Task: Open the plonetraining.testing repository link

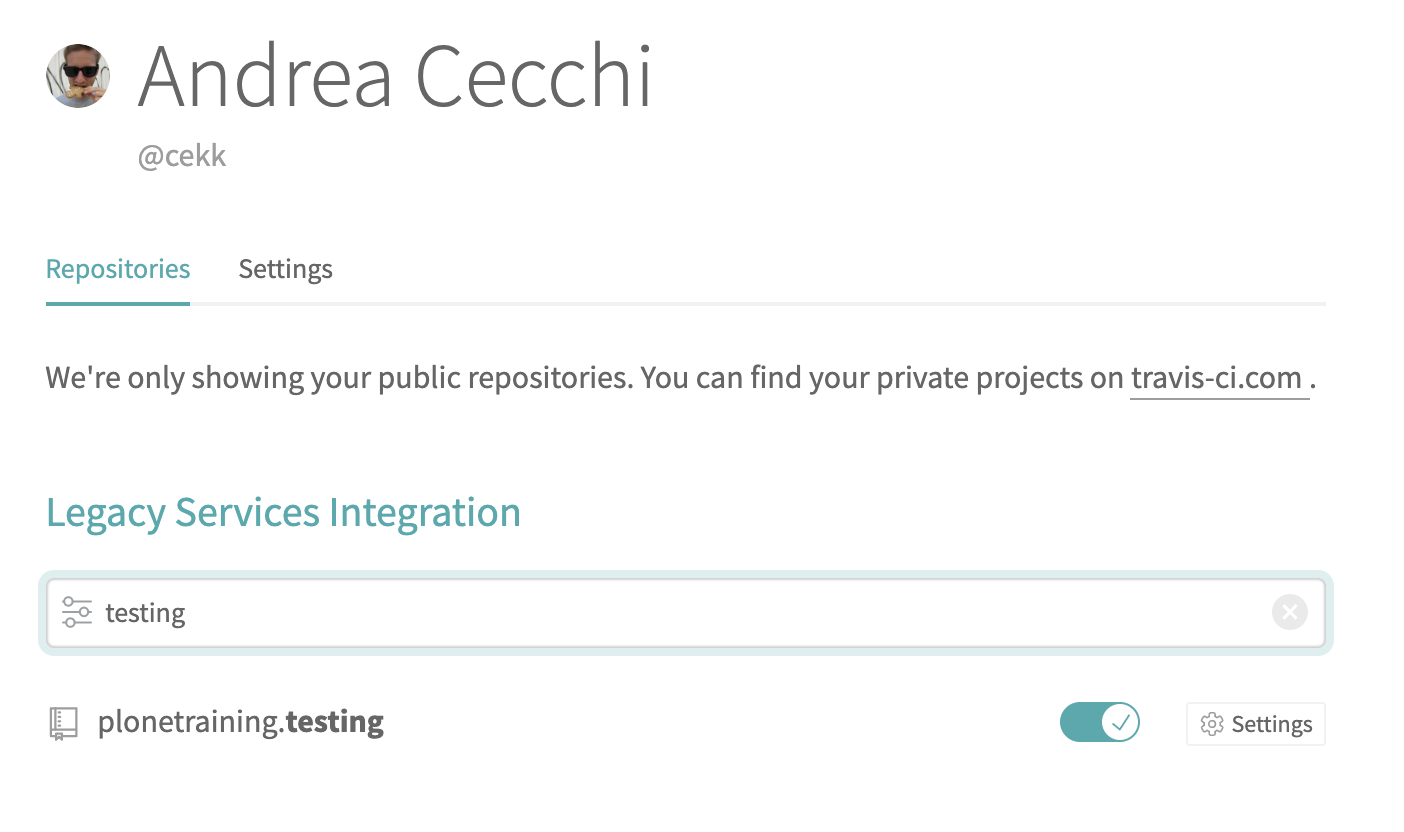Action: click(x=241, y=722)
